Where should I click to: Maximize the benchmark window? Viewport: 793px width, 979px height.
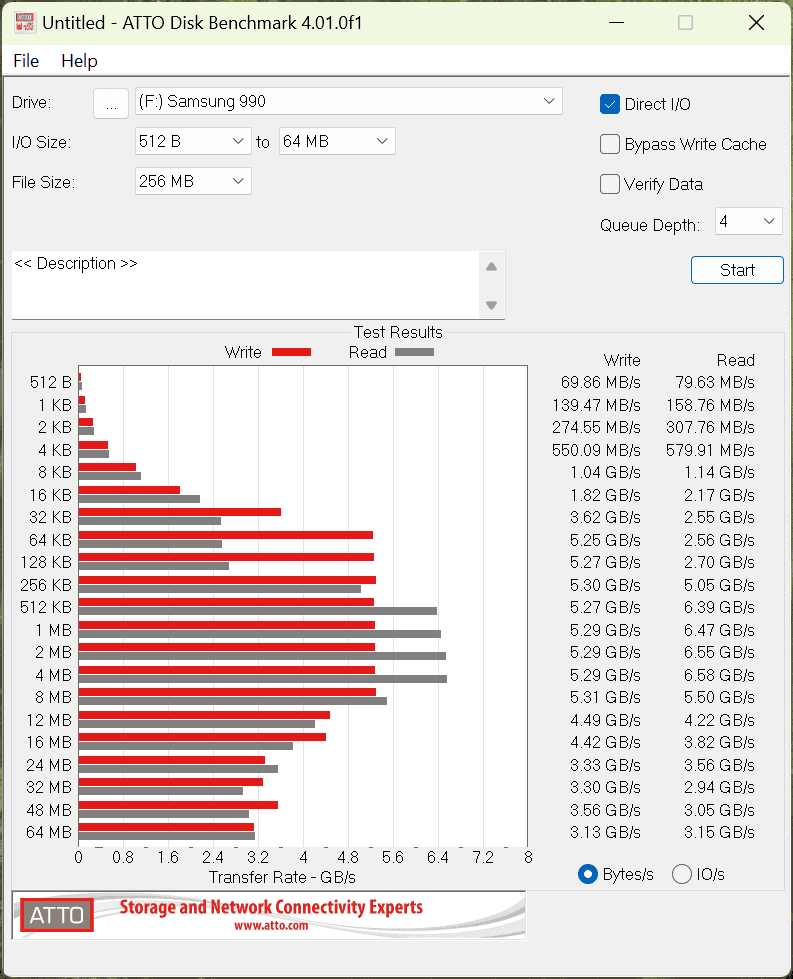[x=686, y=23]
